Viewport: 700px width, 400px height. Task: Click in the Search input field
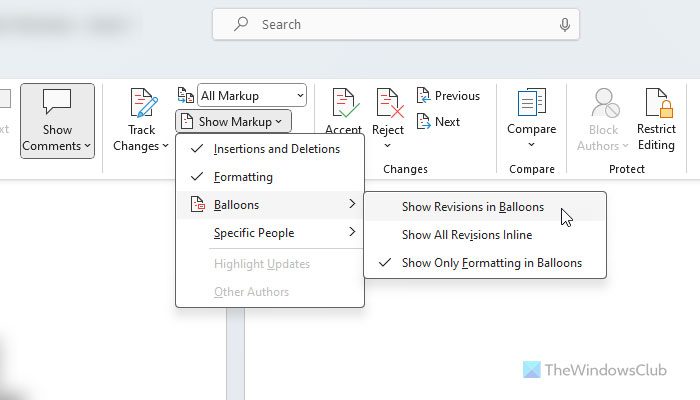pyautogui.click(x=400, y=24)
